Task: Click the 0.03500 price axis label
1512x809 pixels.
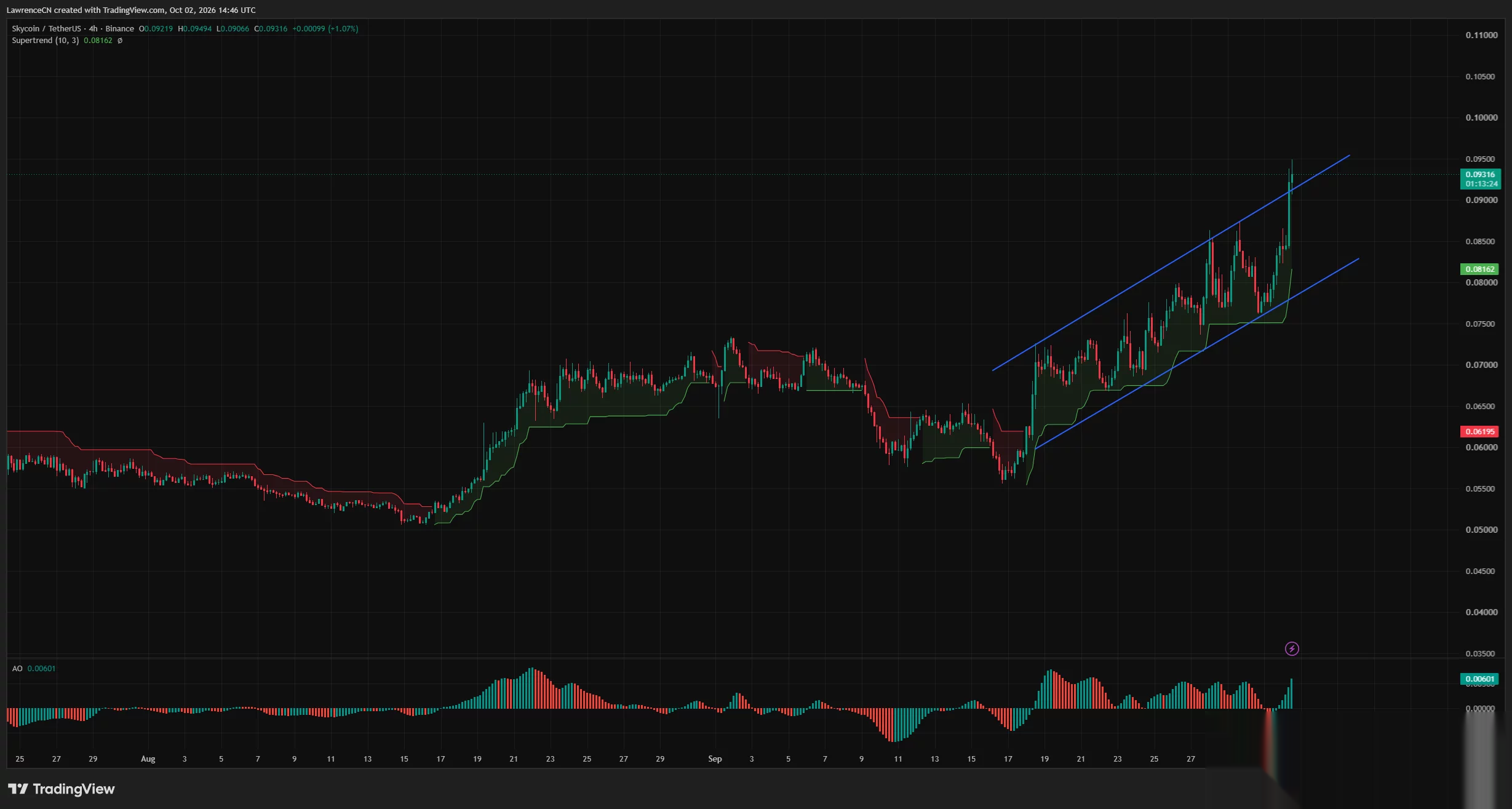Action: coord(1481,653)
